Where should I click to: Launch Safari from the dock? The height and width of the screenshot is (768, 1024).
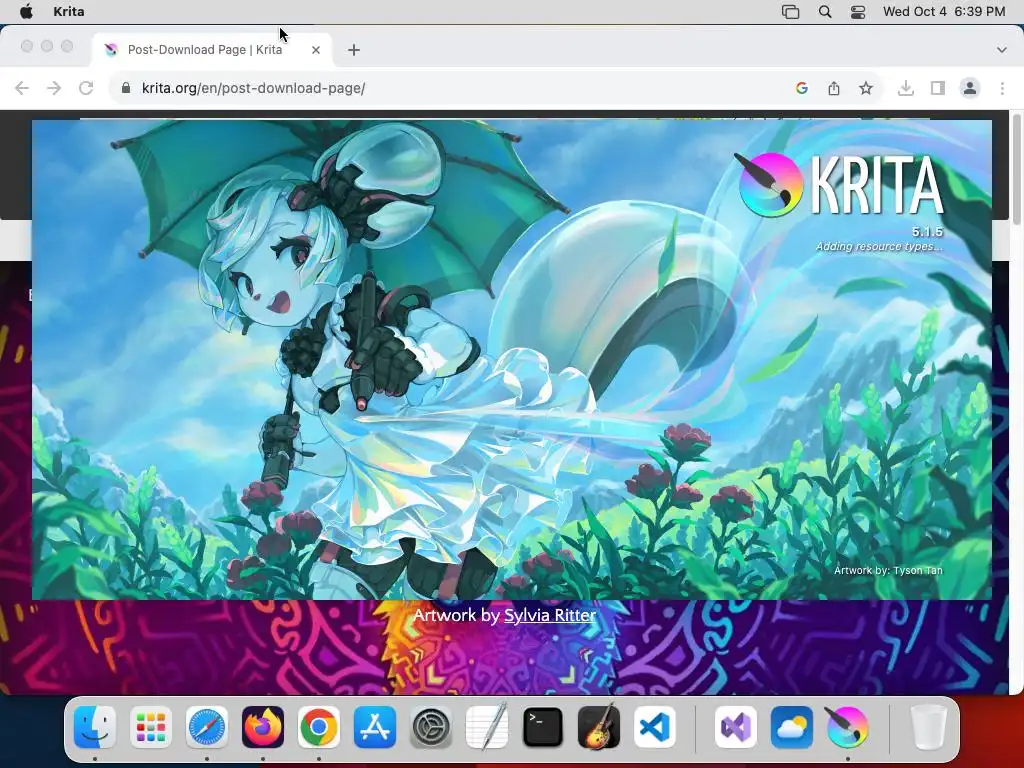tap(207, 727)
